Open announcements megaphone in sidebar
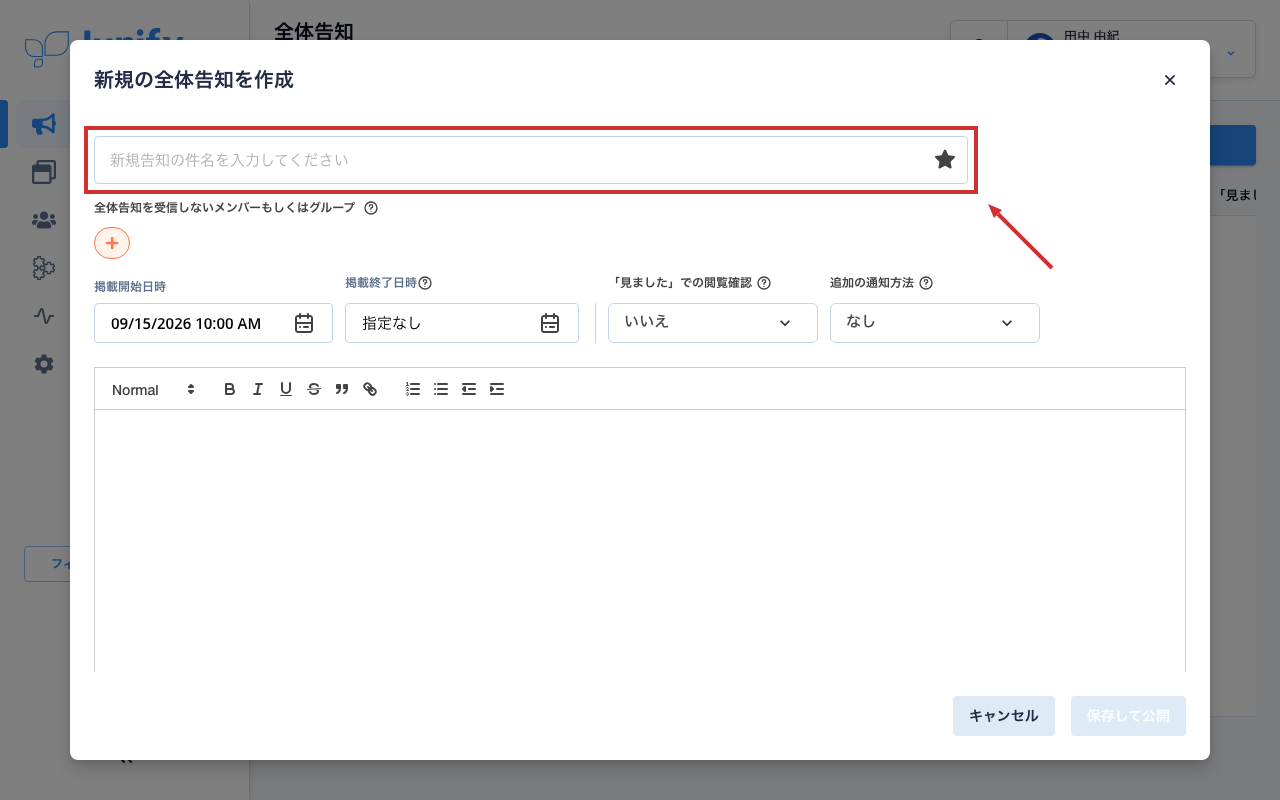 pyautogui.click(x=44, y=124)
